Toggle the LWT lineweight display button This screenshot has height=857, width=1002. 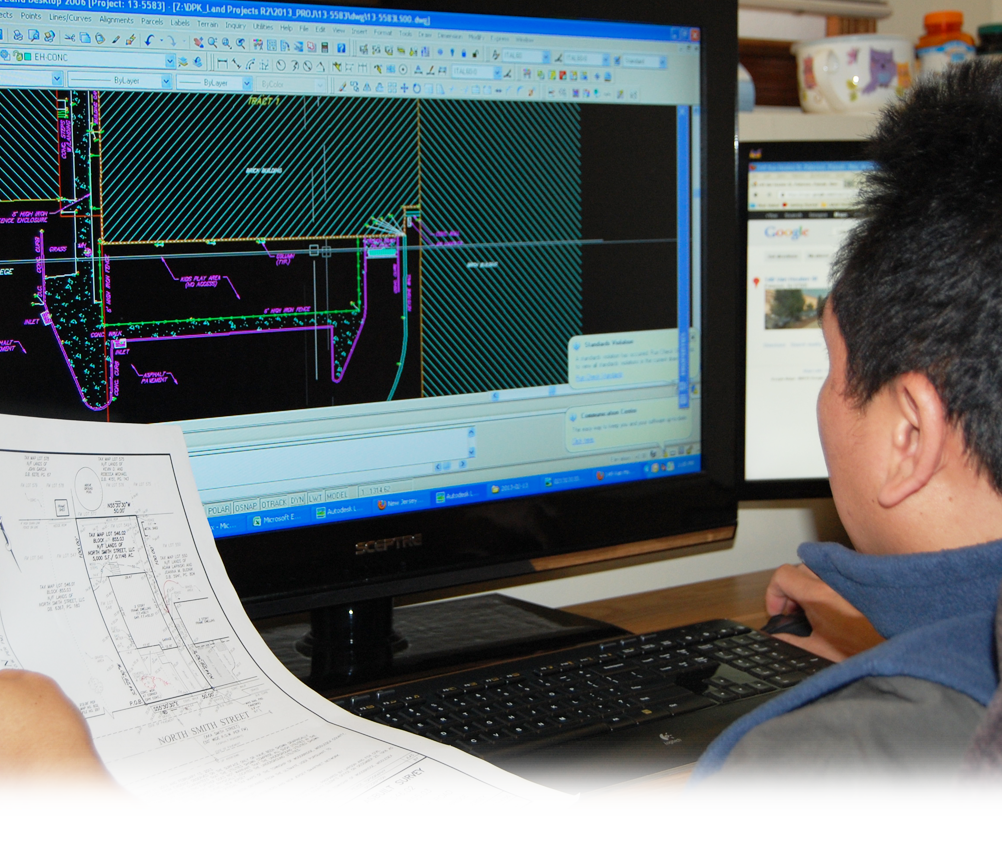[315, 498]
